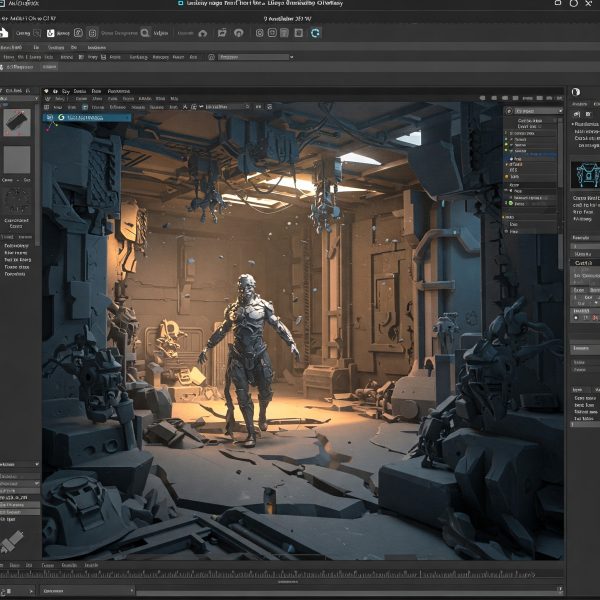
Task: Click the circular dial in the left panel
Action: point(16,199)
